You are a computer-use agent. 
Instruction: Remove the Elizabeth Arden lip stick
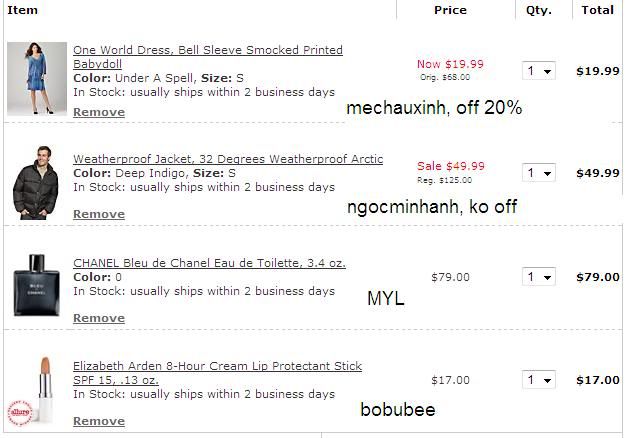coord(99,421)
